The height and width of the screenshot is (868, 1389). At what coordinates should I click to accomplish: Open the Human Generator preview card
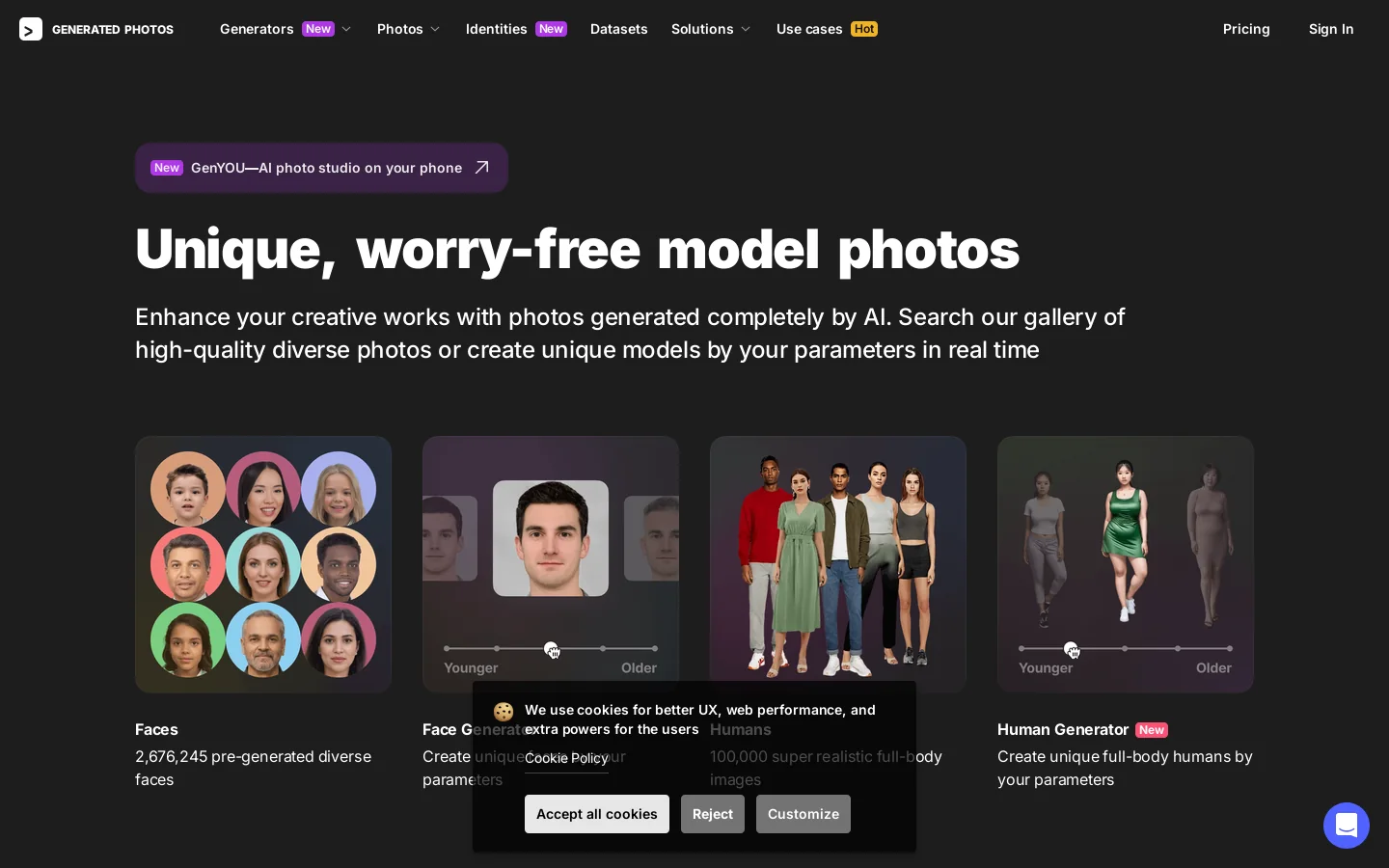(x=1126, y=564)
